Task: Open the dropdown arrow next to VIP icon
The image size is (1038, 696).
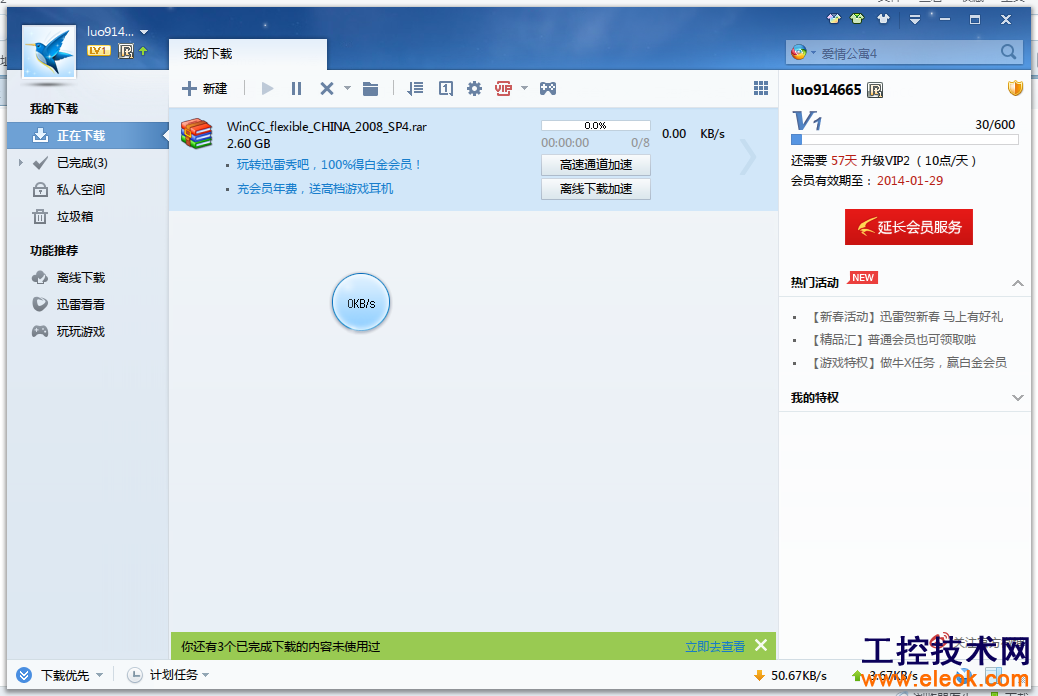Action: coord(524,88)
